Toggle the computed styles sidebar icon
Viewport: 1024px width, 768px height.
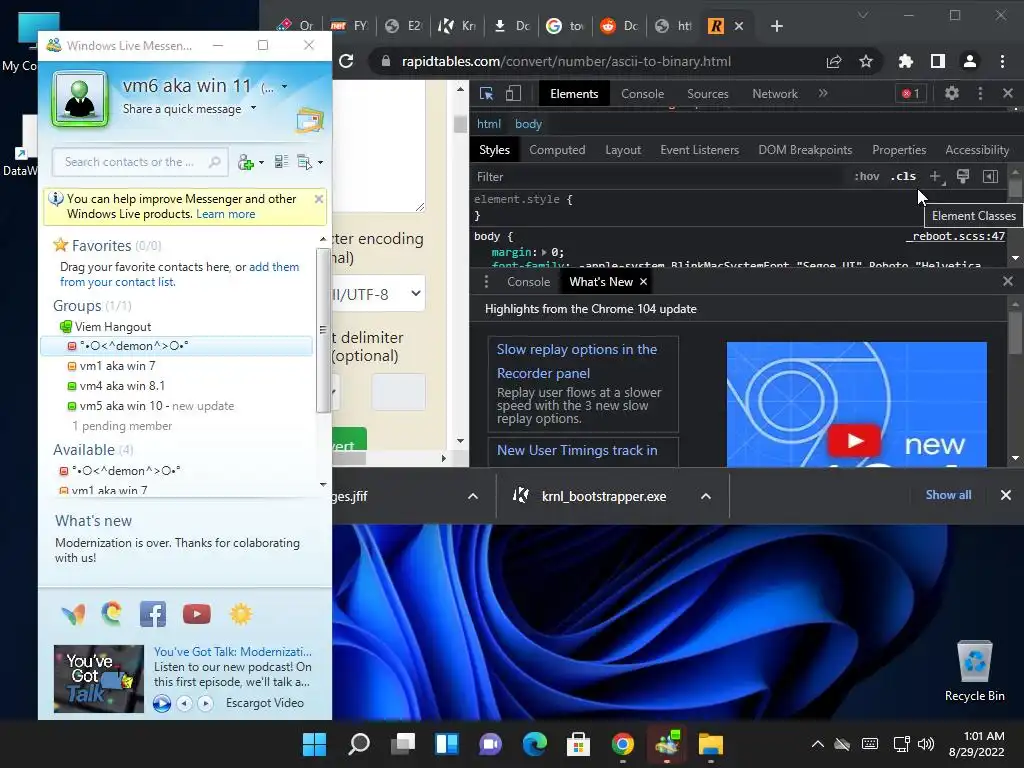(990, 176)
